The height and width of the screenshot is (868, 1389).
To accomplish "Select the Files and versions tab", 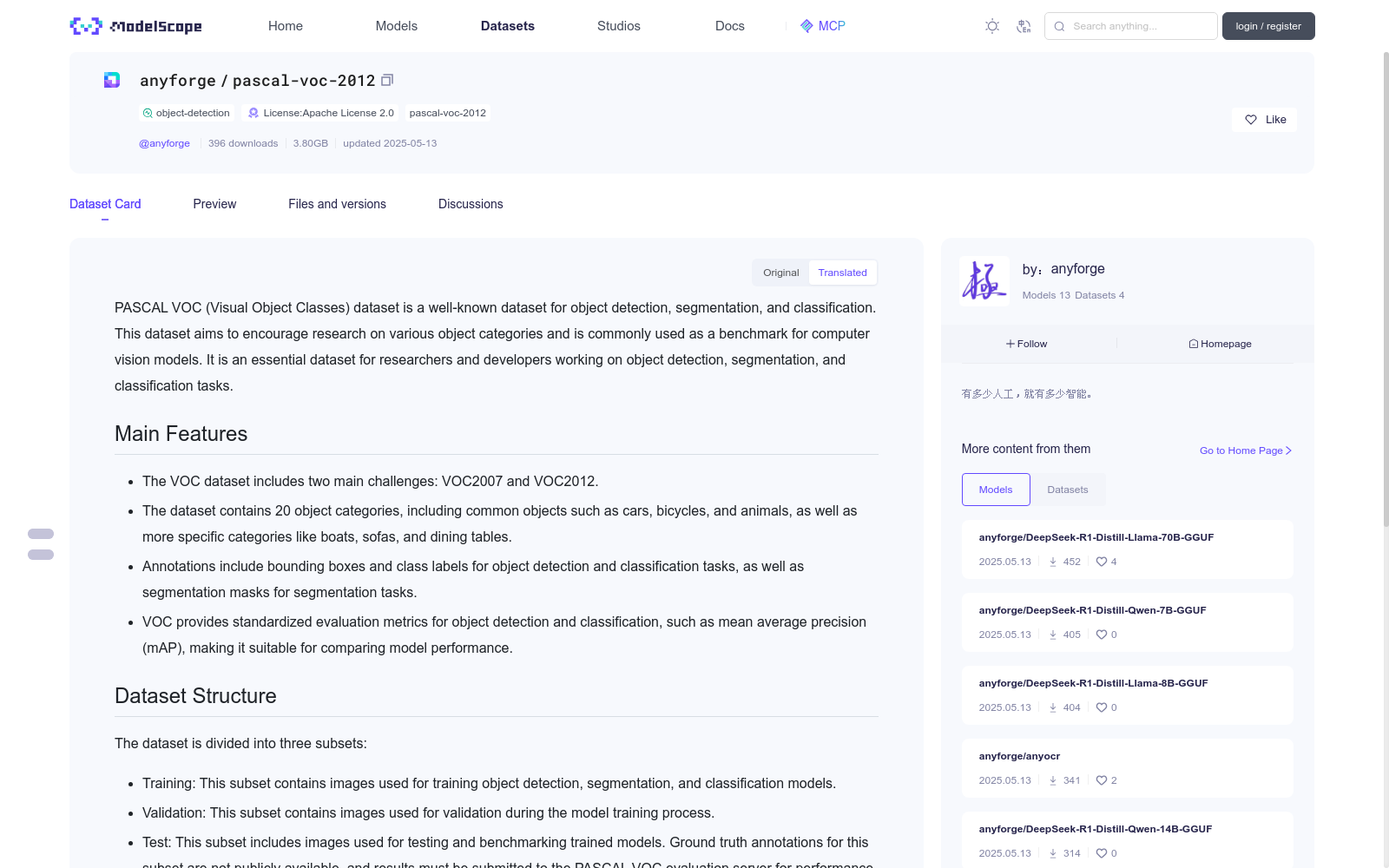I will [x=337, y=204].
